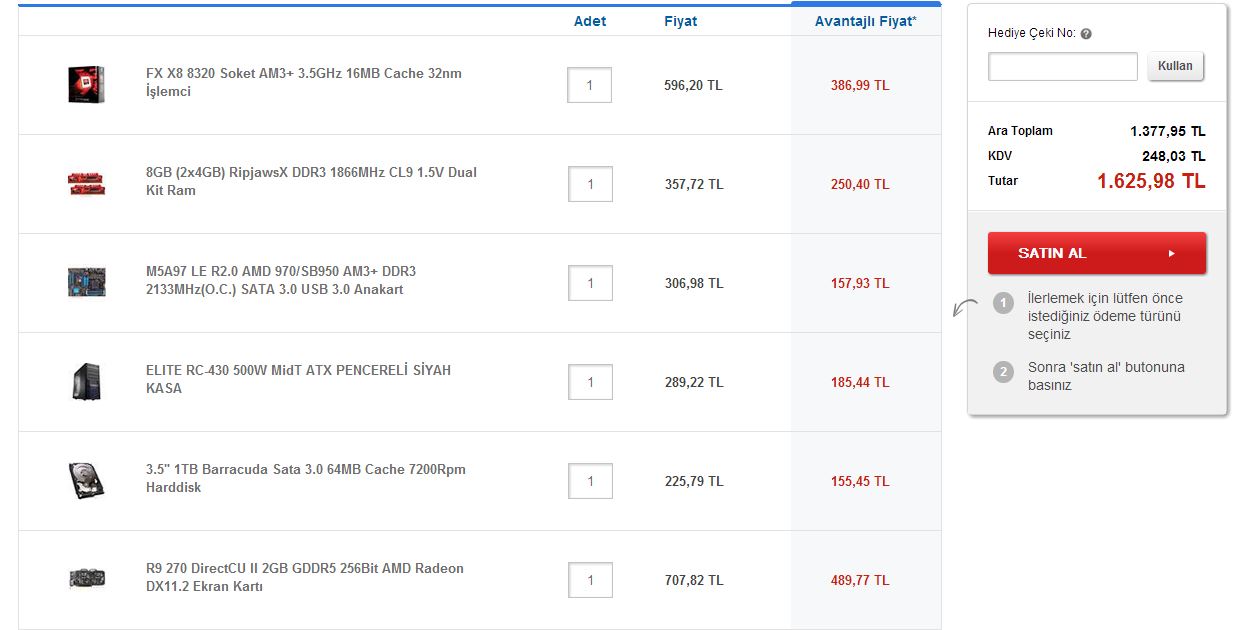This screenshot has width=1246, height=630.
Task: Open the R9 270 graphics card thumbnail
Action: pyautogui.click(x=86, y=579)
